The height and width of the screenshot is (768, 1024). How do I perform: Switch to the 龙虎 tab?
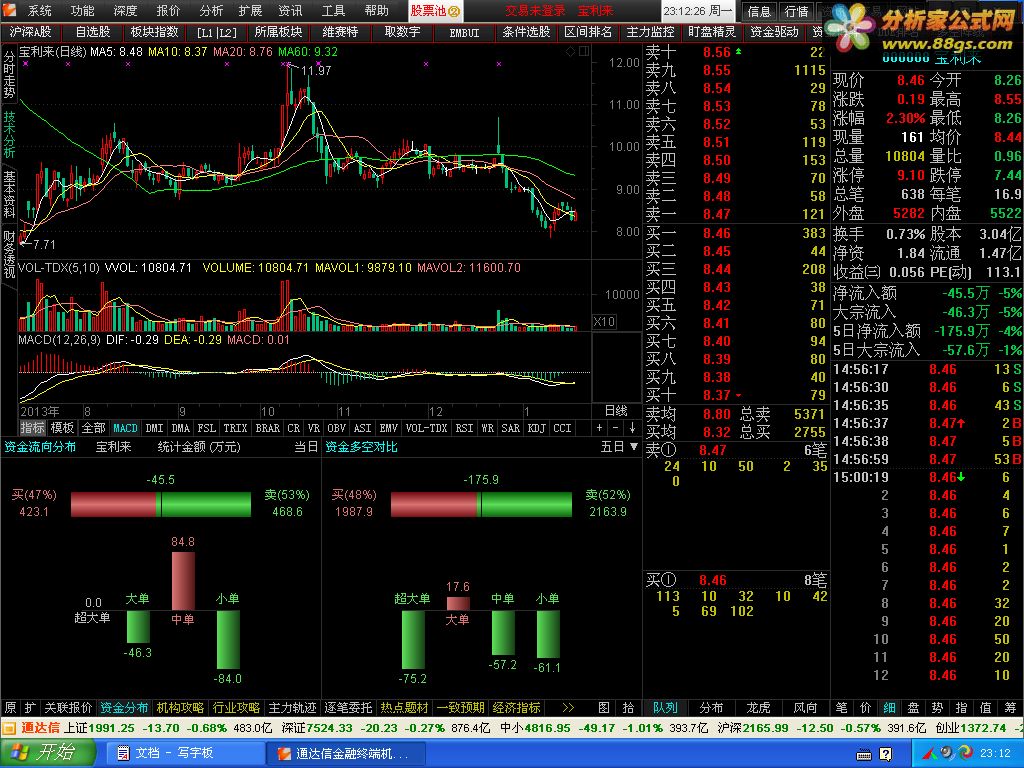[758, 707]
